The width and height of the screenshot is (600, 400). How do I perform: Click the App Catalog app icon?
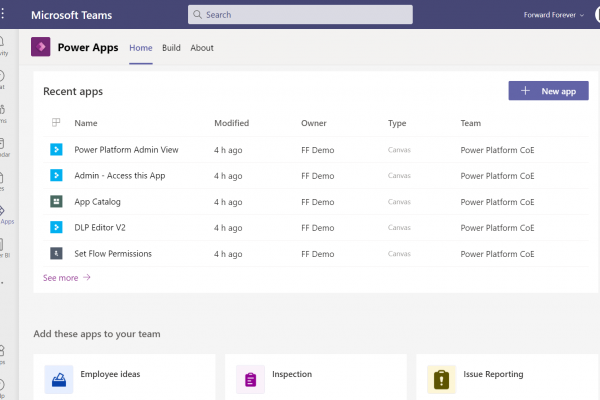pos(56,201)
